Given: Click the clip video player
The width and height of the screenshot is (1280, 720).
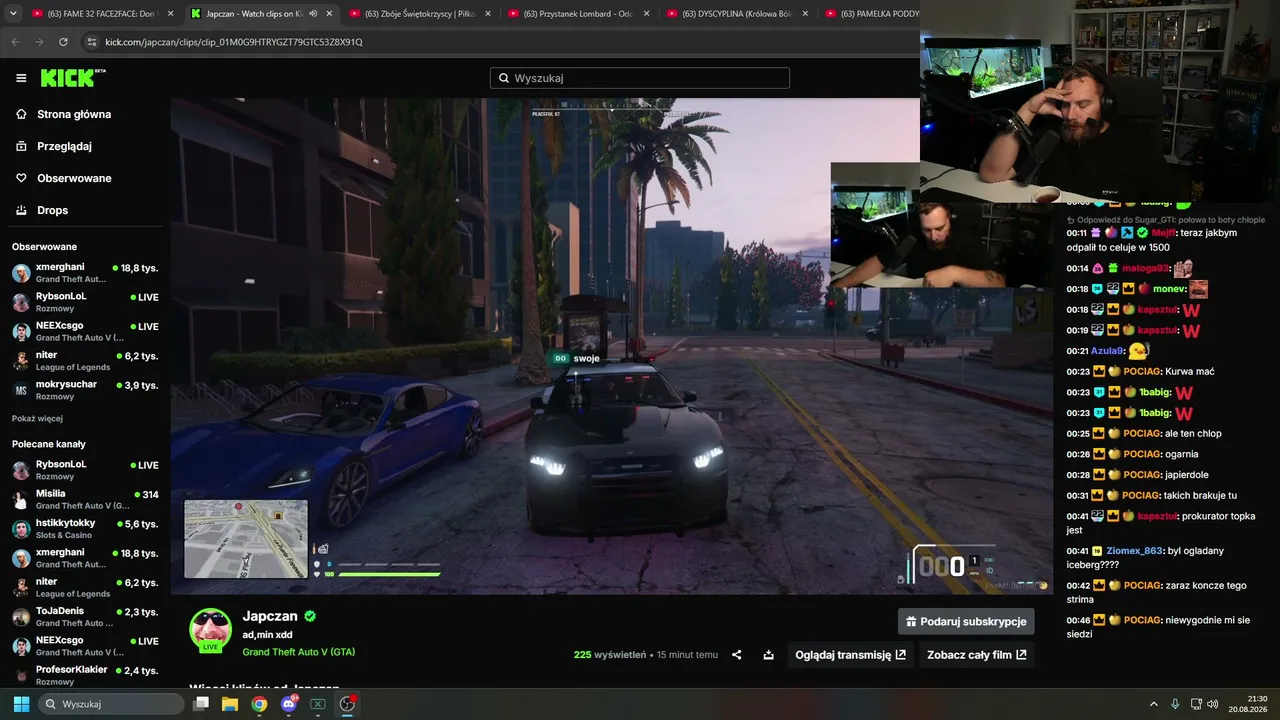Looking at the screenshot, I should [x=612, y=346].
